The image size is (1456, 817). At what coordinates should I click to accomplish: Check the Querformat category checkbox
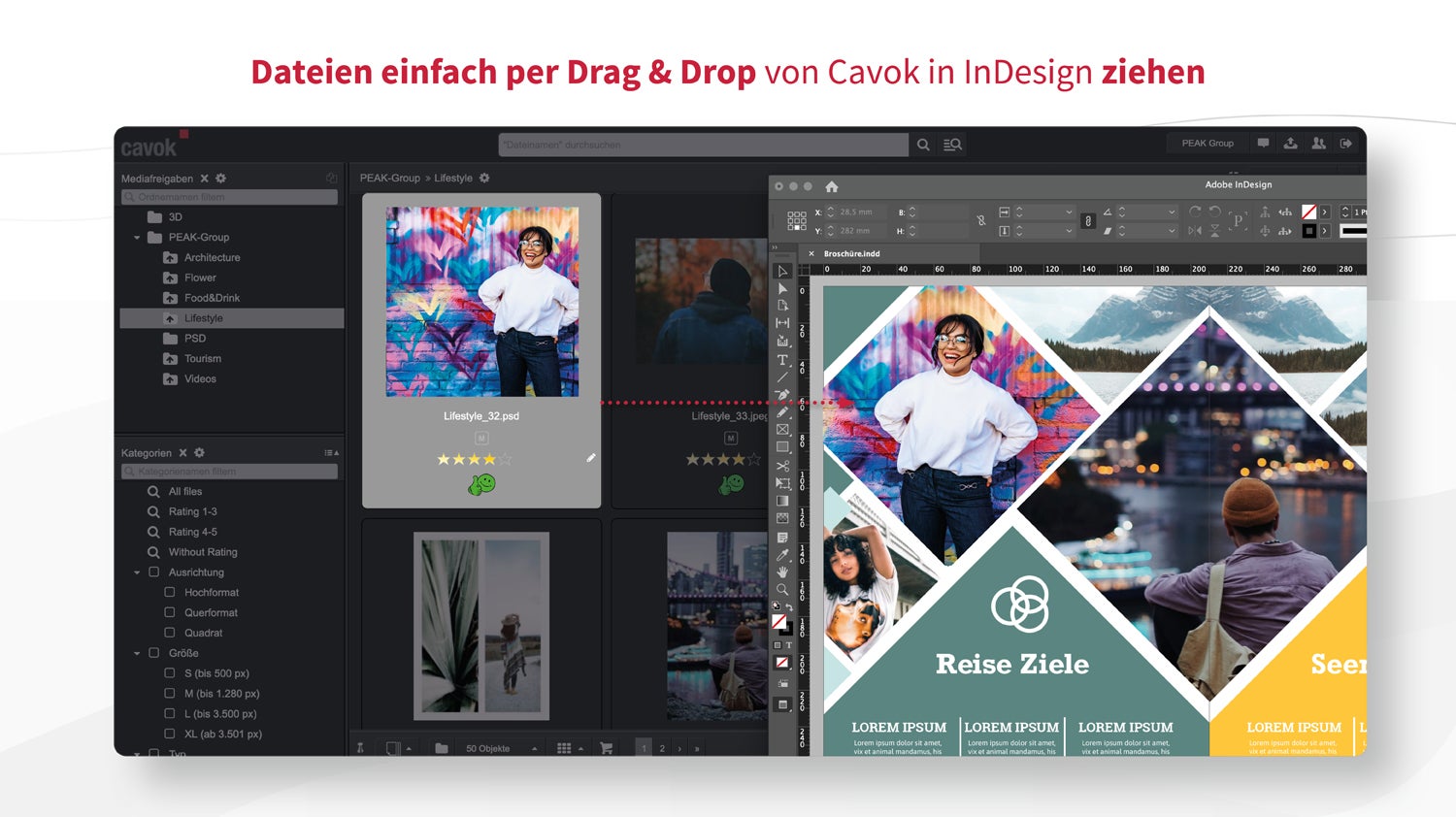point(170,612)
